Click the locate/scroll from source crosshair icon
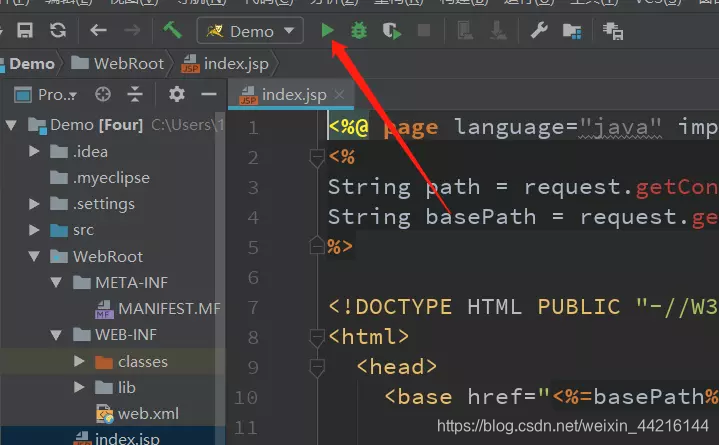 103,95
